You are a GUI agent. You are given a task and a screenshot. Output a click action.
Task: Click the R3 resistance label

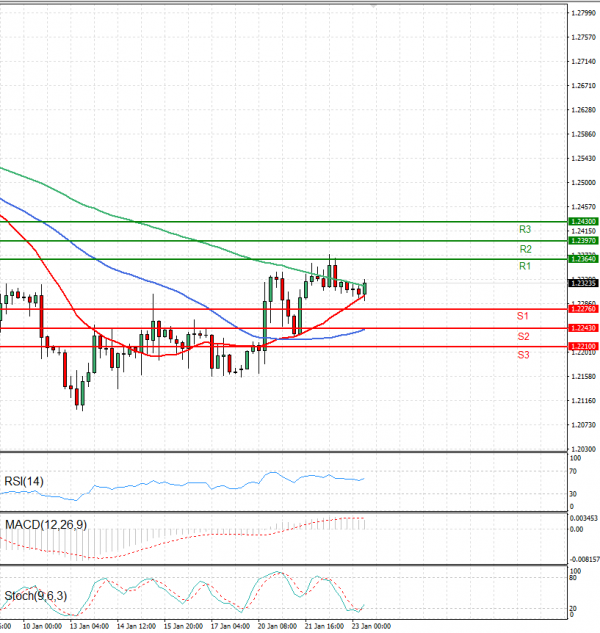click(x=524, y=229)
